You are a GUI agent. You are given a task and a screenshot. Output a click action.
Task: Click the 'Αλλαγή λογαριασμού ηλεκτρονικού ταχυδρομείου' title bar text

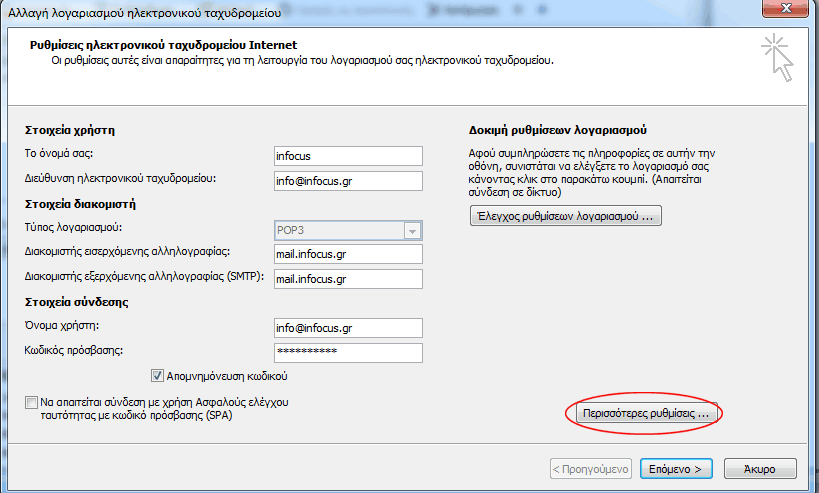pyautogui.click(x=145, y=13)
